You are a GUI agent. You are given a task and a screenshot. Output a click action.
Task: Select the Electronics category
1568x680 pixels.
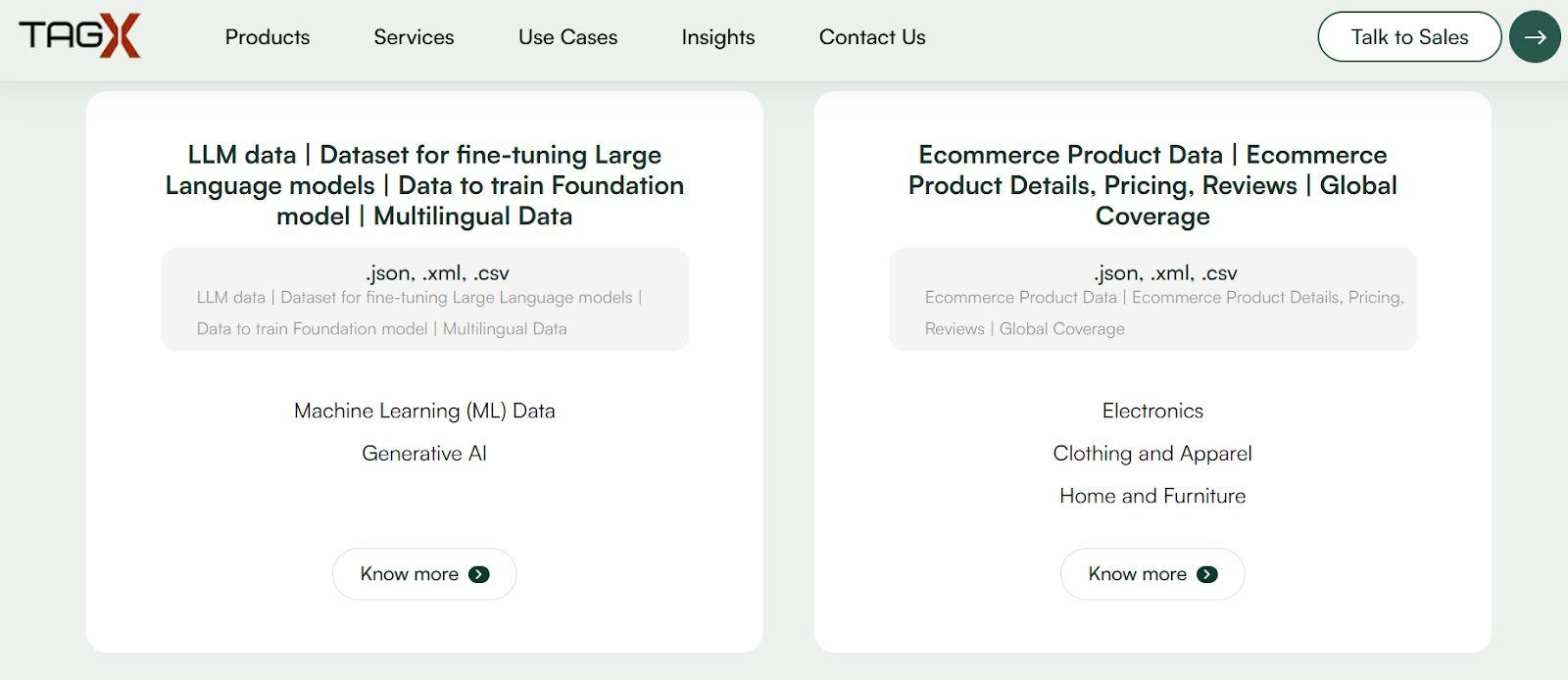tap(1152, 411)
